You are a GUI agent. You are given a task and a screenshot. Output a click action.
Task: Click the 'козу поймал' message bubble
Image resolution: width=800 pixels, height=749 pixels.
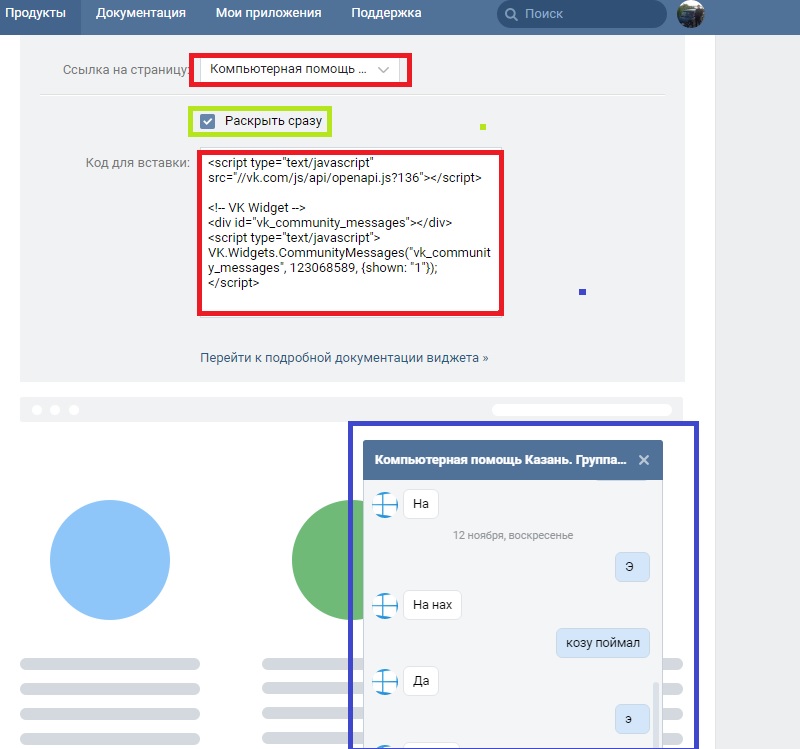(x=603, y=643)
